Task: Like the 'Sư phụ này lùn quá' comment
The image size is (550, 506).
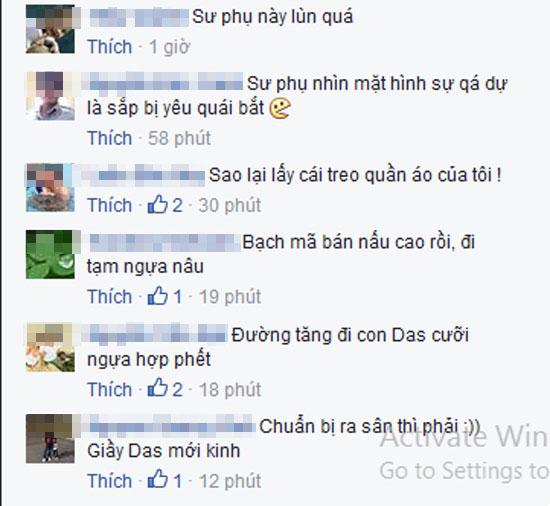Action: pyautogui.click(x=109, y=47)
